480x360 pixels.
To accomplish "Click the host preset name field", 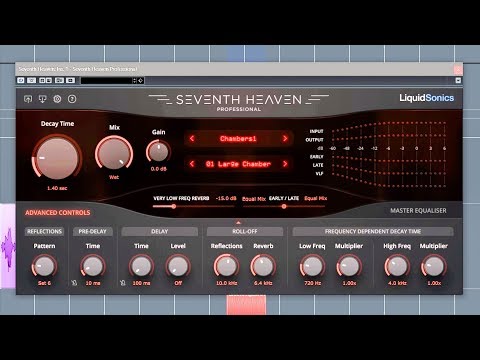I will pos(106,80).
